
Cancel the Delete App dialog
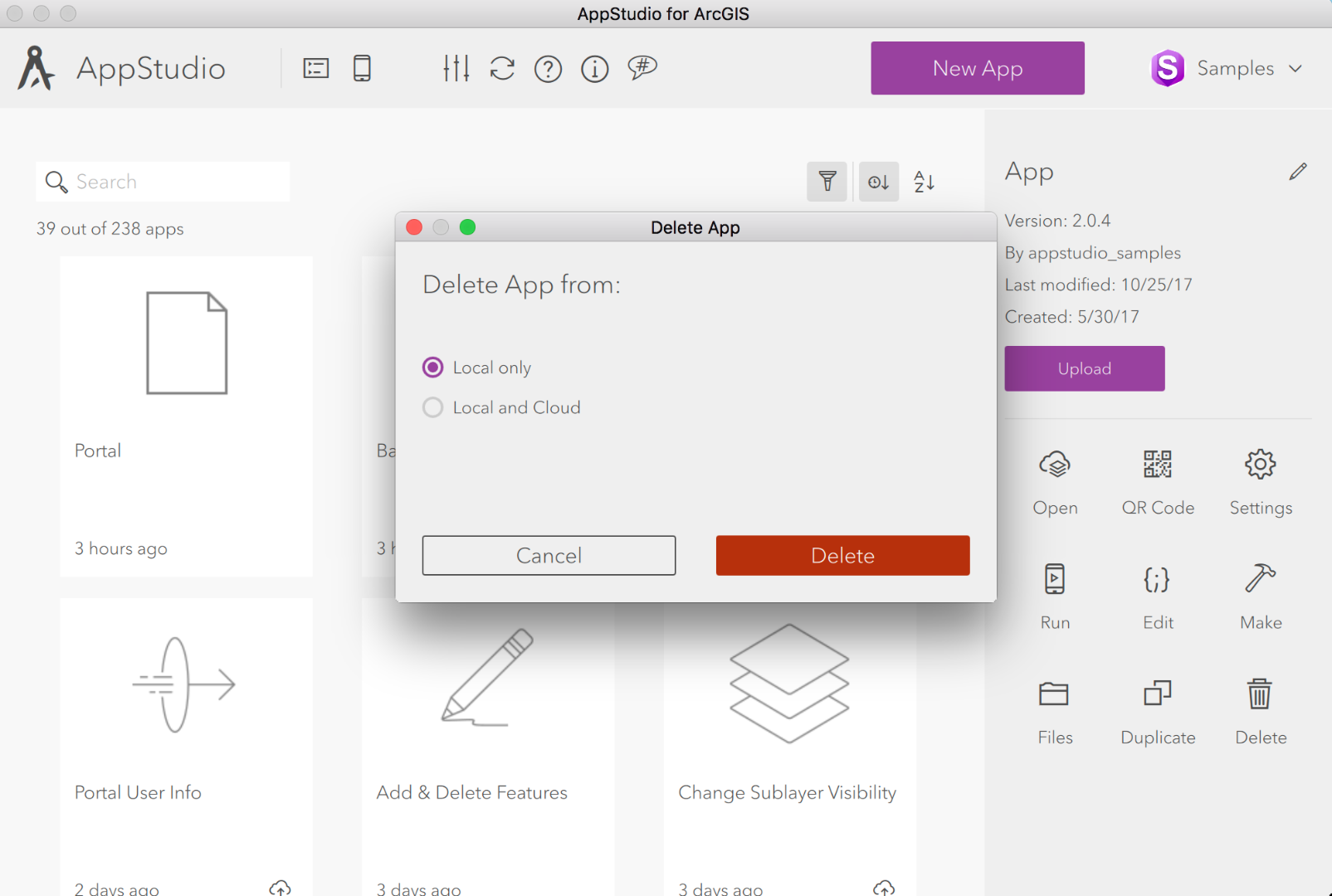(x=549, y=555)
